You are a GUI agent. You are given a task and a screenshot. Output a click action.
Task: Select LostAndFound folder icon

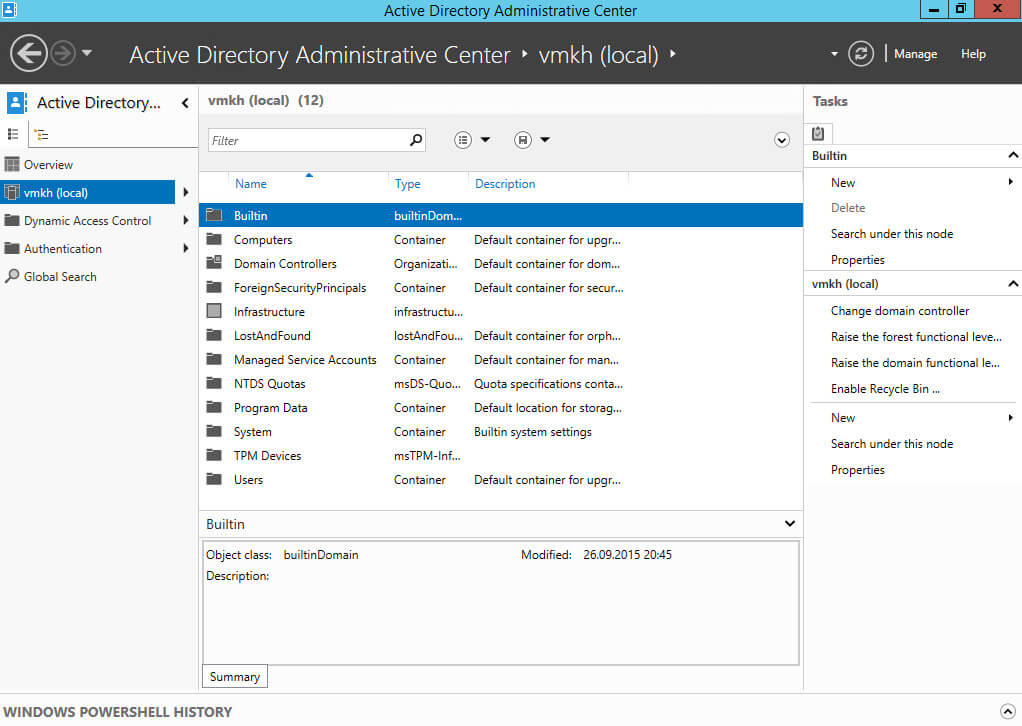coord(214,335)
